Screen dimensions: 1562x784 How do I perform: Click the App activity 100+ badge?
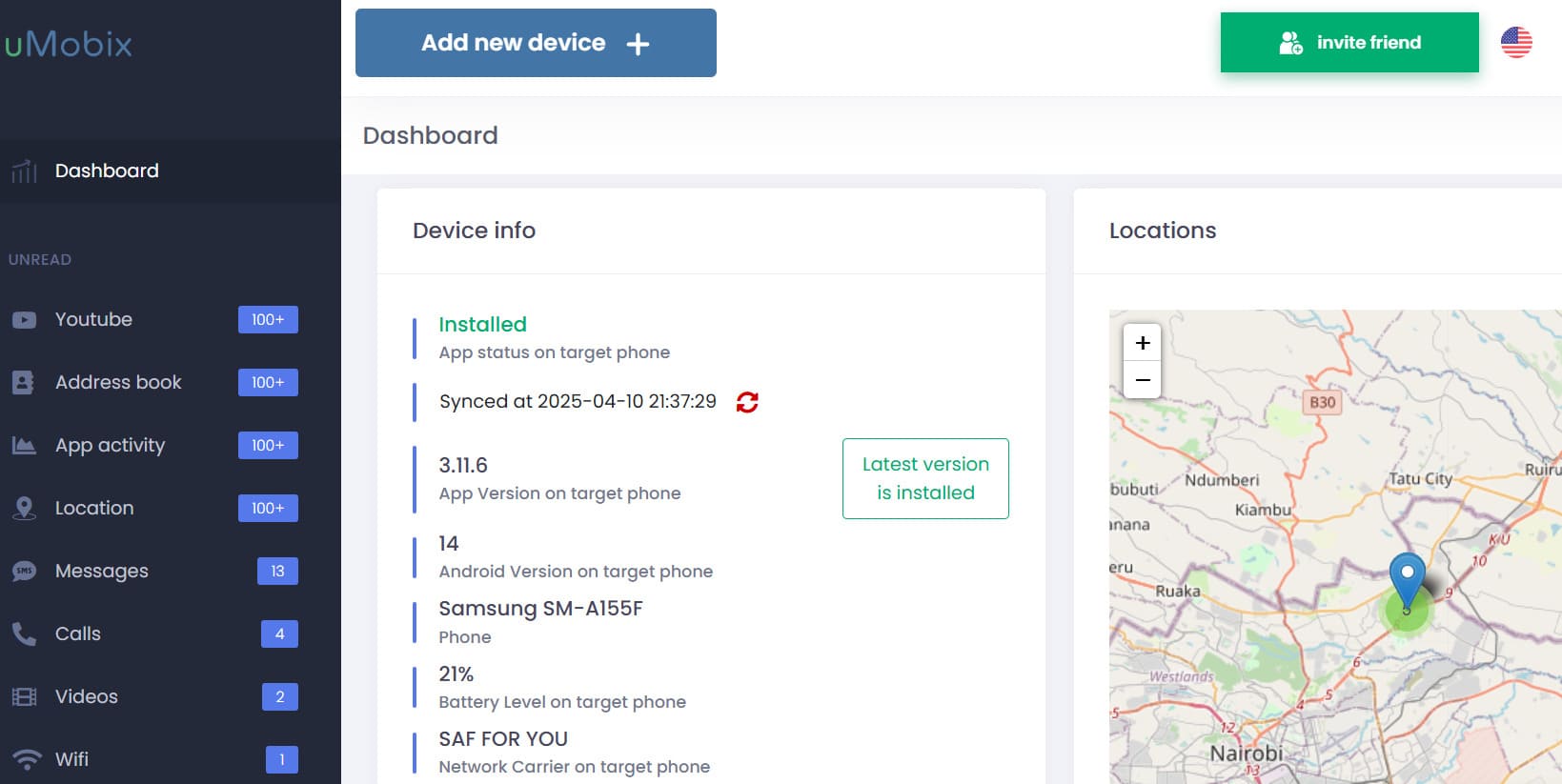coord(268,446)
